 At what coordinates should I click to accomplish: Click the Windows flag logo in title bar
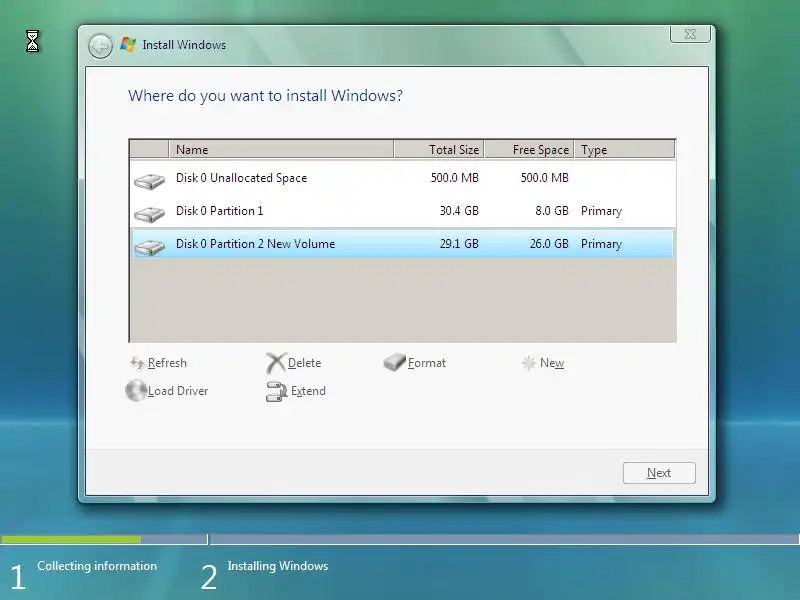click(x=128, y=44)
